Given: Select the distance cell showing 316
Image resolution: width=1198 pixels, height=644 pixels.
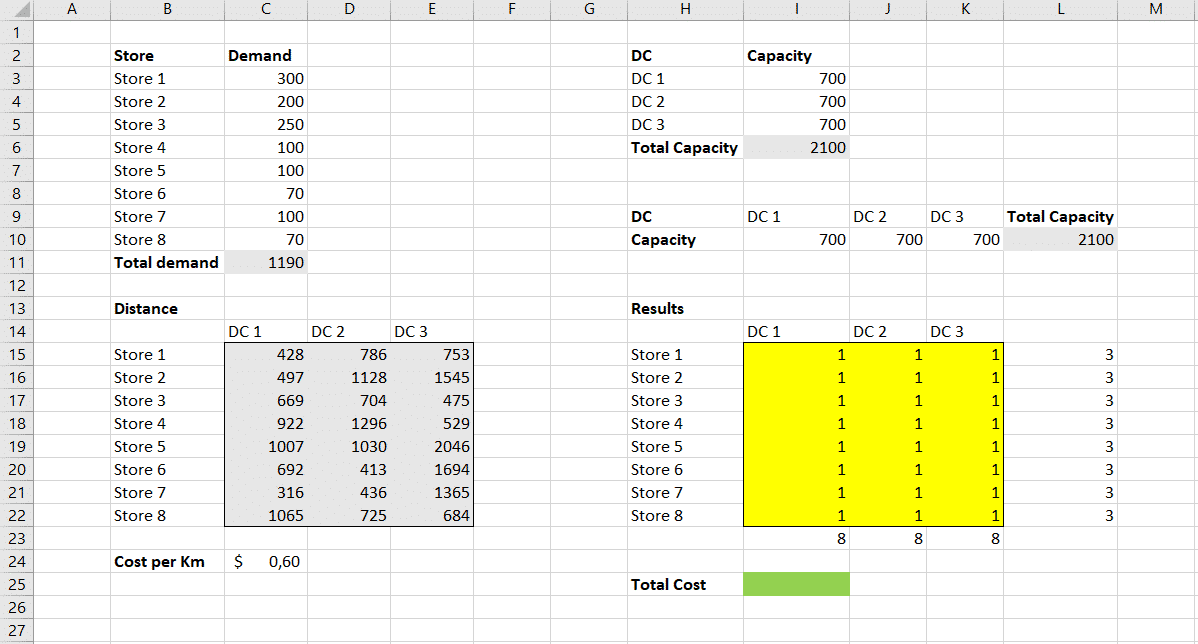Looking at the screenshot, I should click(266, 493).
